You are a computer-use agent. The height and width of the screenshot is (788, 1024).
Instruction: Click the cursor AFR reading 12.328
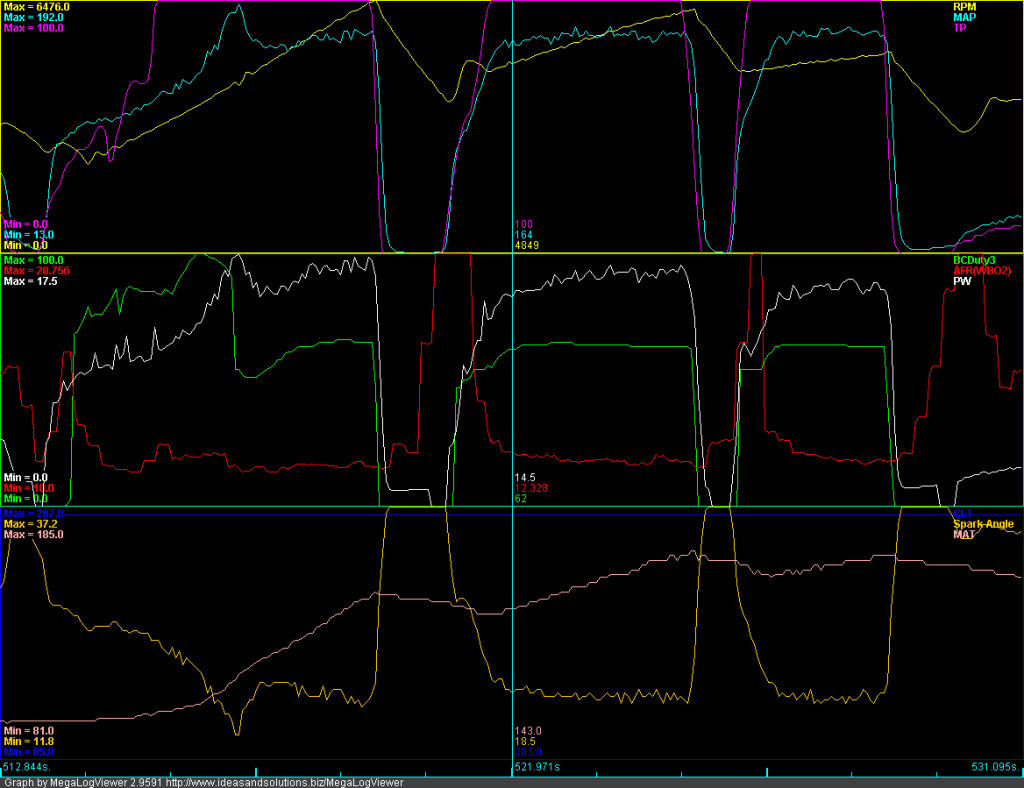click(x=531, y=488)
